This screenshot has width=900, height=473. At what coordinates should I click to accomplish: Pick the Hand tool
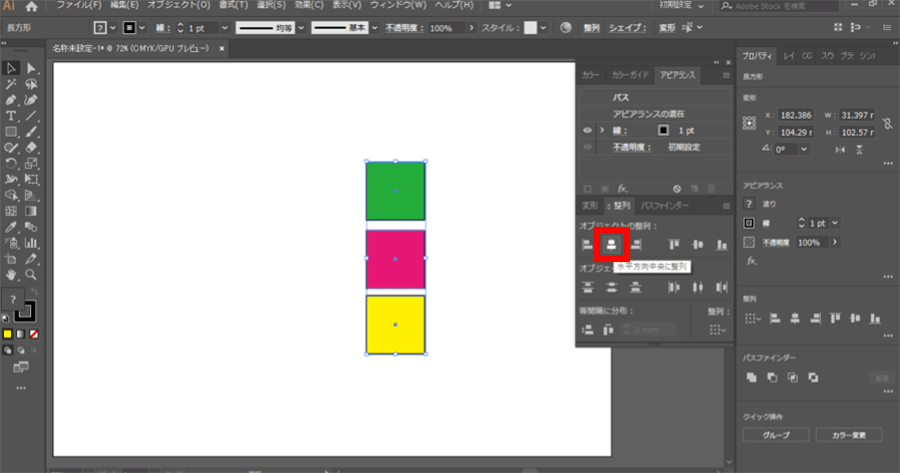pos(11,274)
